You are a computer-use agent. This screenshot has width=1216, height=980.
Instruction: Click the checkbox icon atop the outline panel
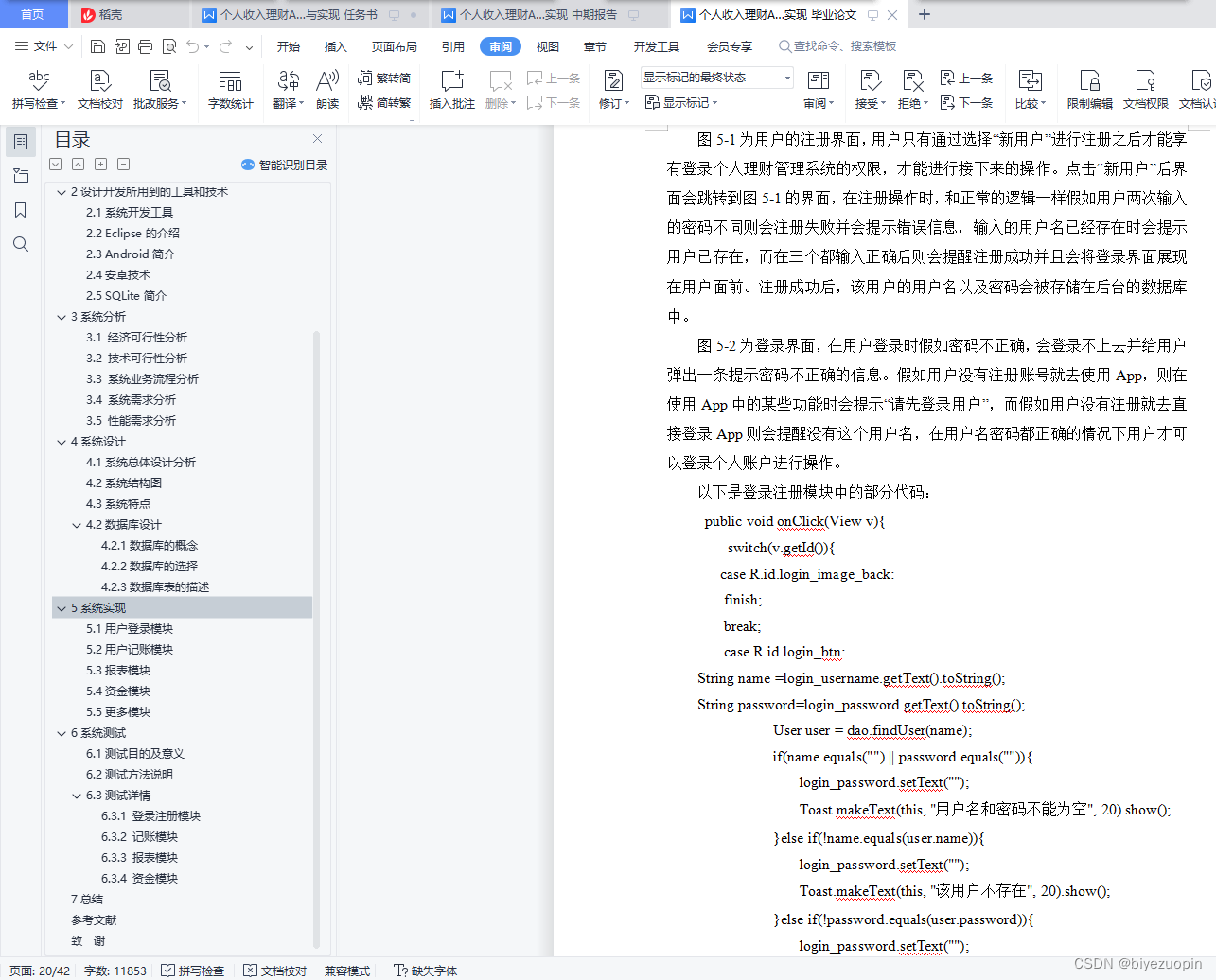(x=55, y=164)
